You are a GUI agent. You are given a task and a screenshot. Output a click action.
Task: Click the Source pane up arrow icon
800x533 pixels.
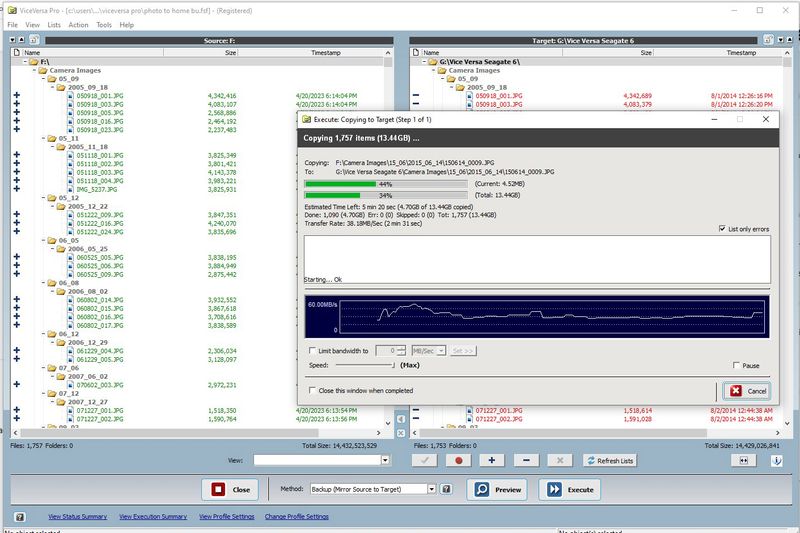[x=21, y=40]
